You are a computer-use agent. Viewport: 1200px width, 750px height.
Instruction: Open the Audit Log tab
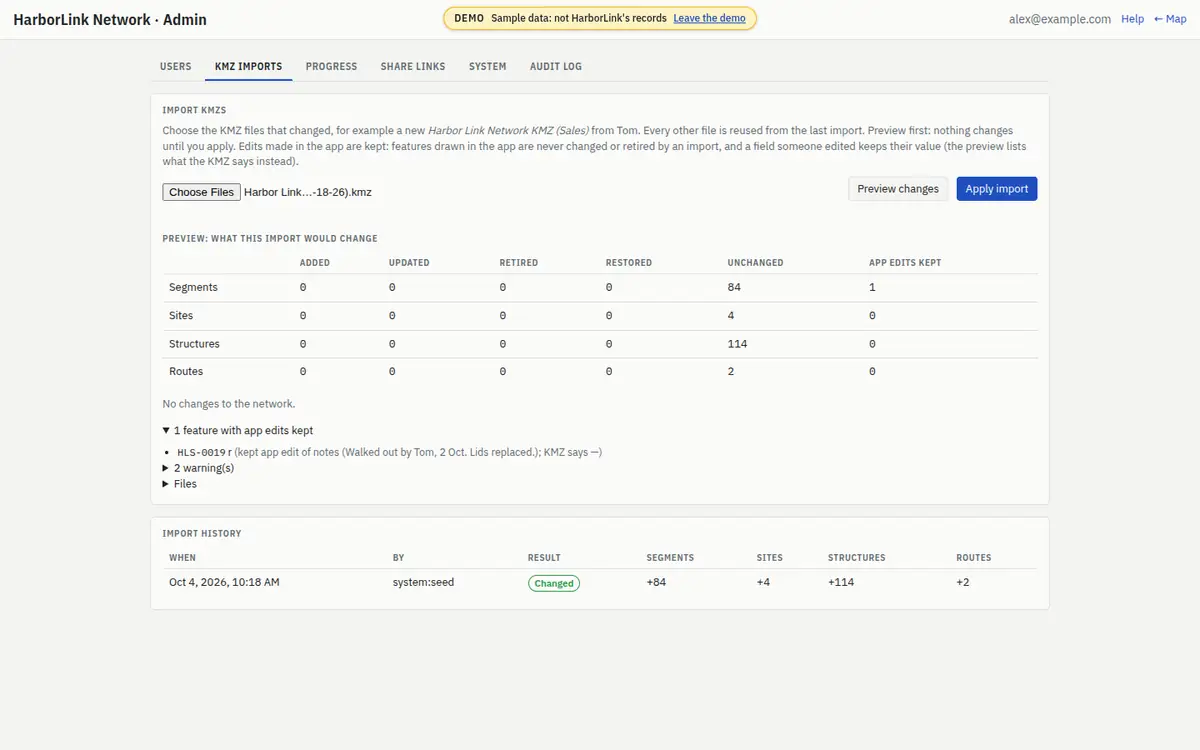click(555, 66)
